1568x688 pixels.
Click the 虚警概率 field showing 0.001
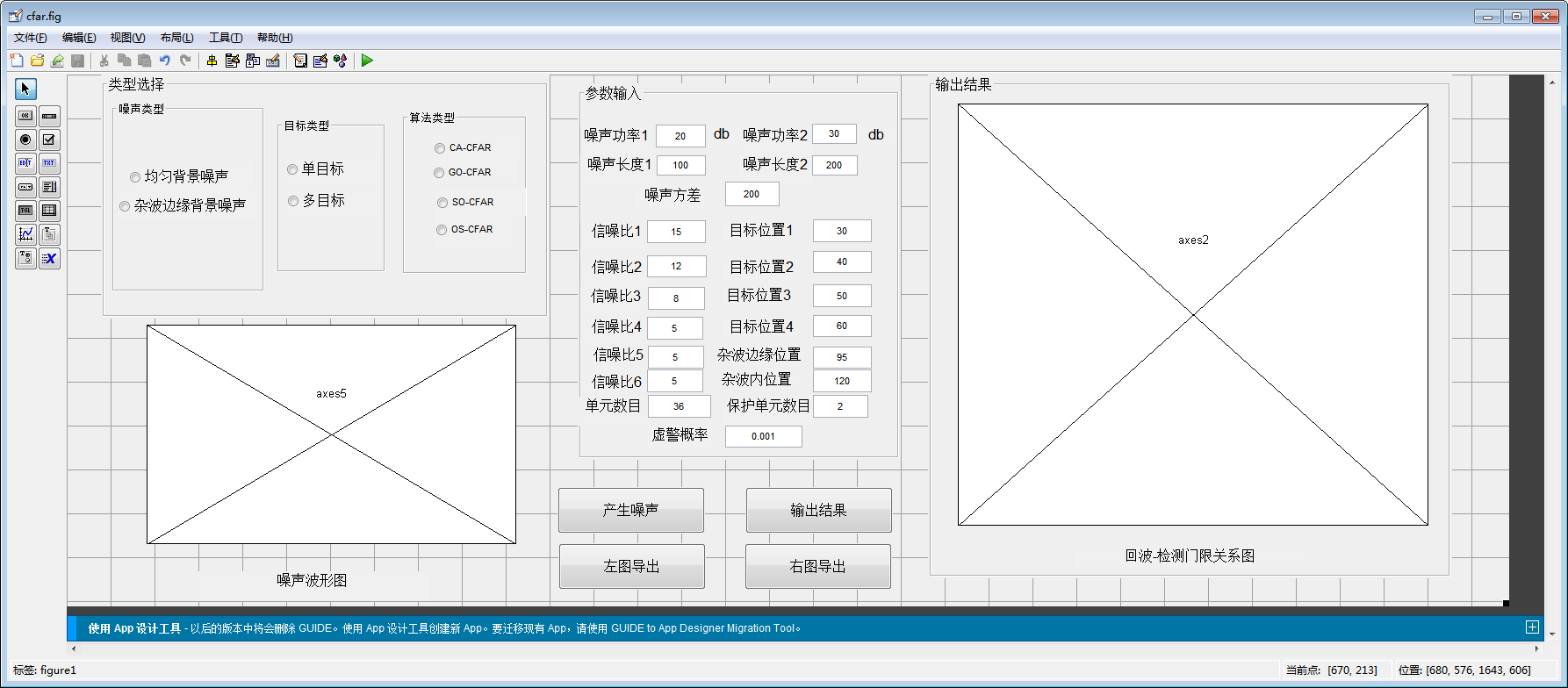[x=763, y=436]
